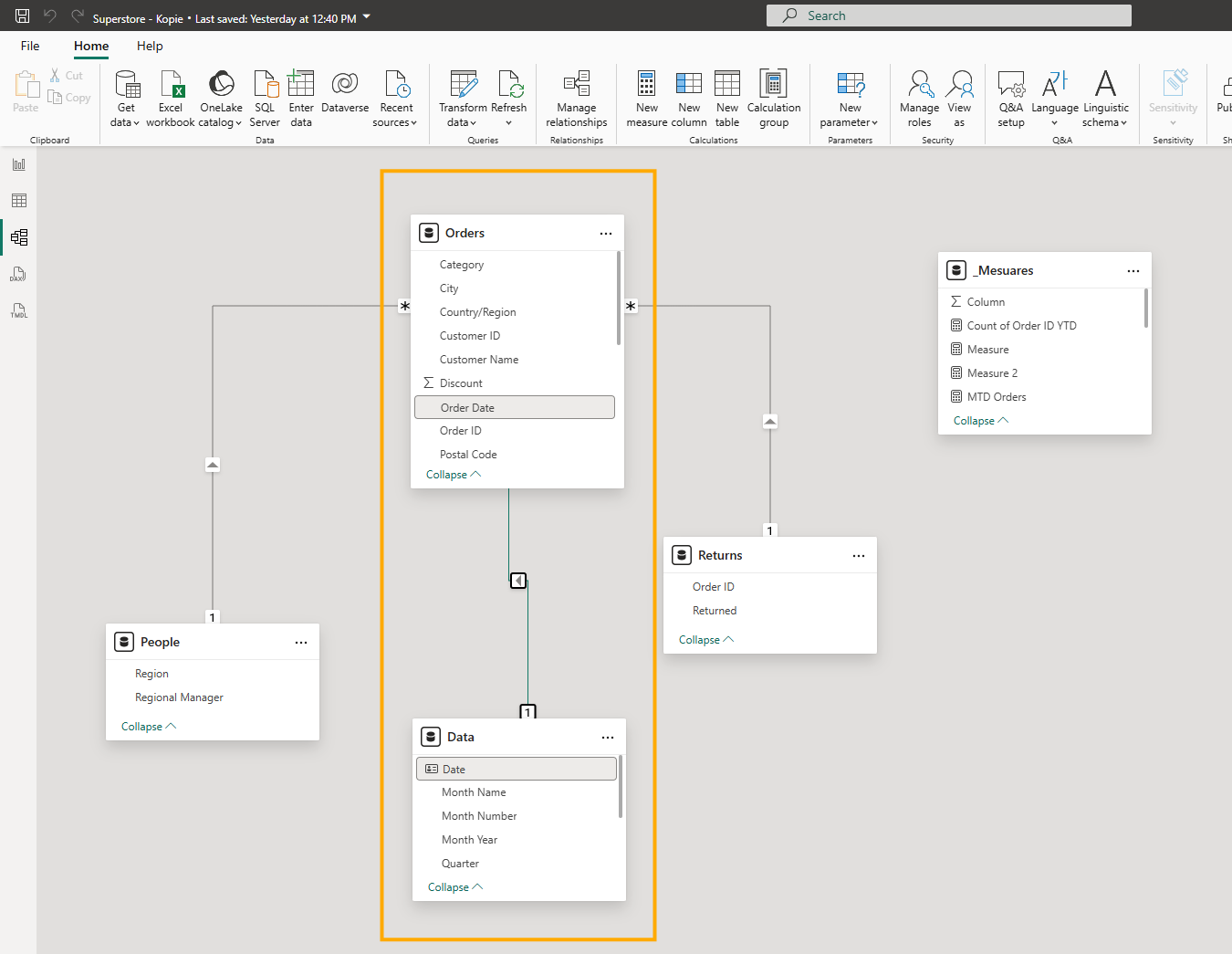Click the Save icon in title bar

click(23, 16)
